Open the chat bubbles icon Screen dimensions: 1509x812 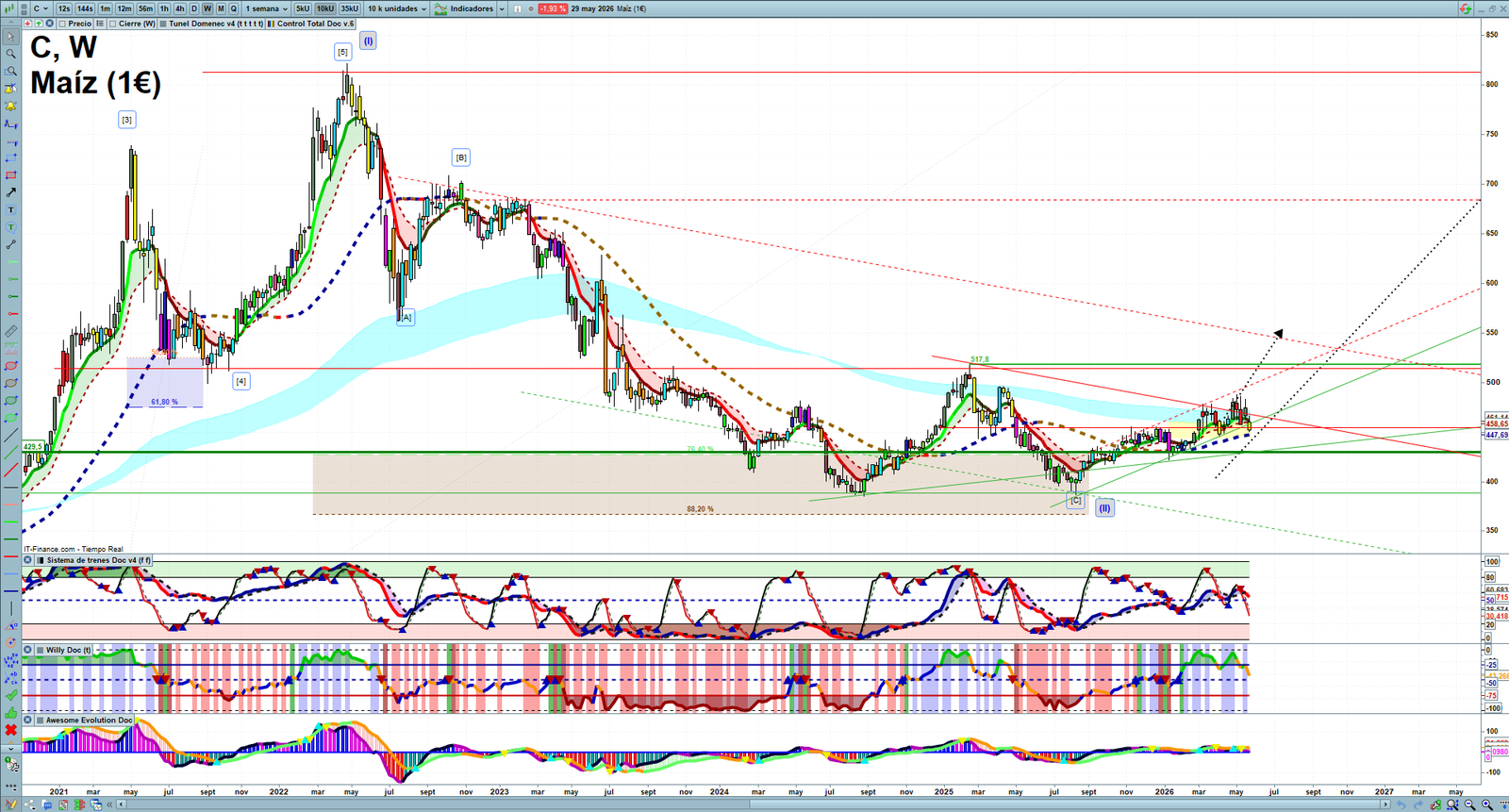47,804
